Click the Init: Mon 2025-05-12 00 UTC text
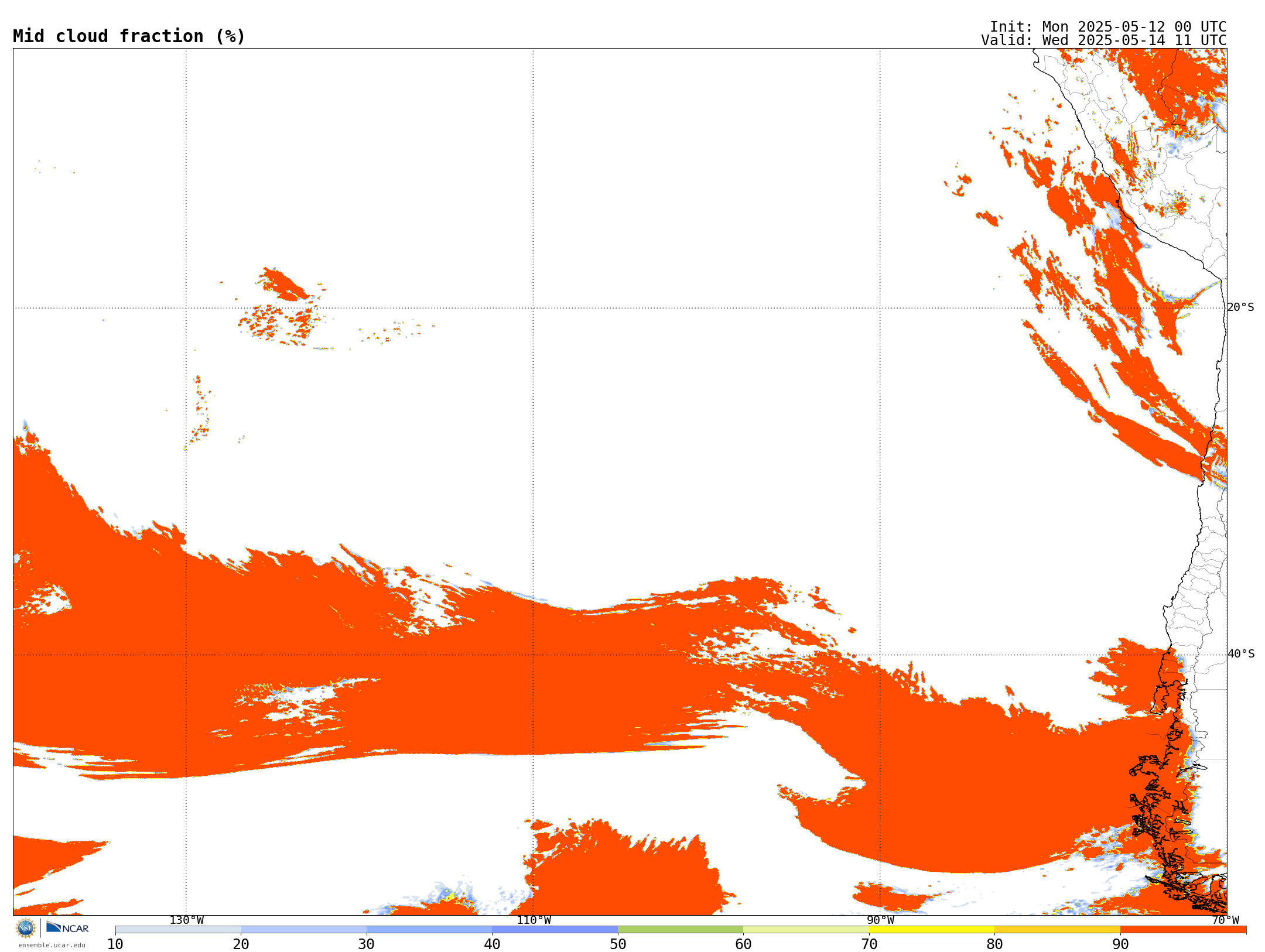This screenshot has height=952, width=1265. (x=1108, y=27)
